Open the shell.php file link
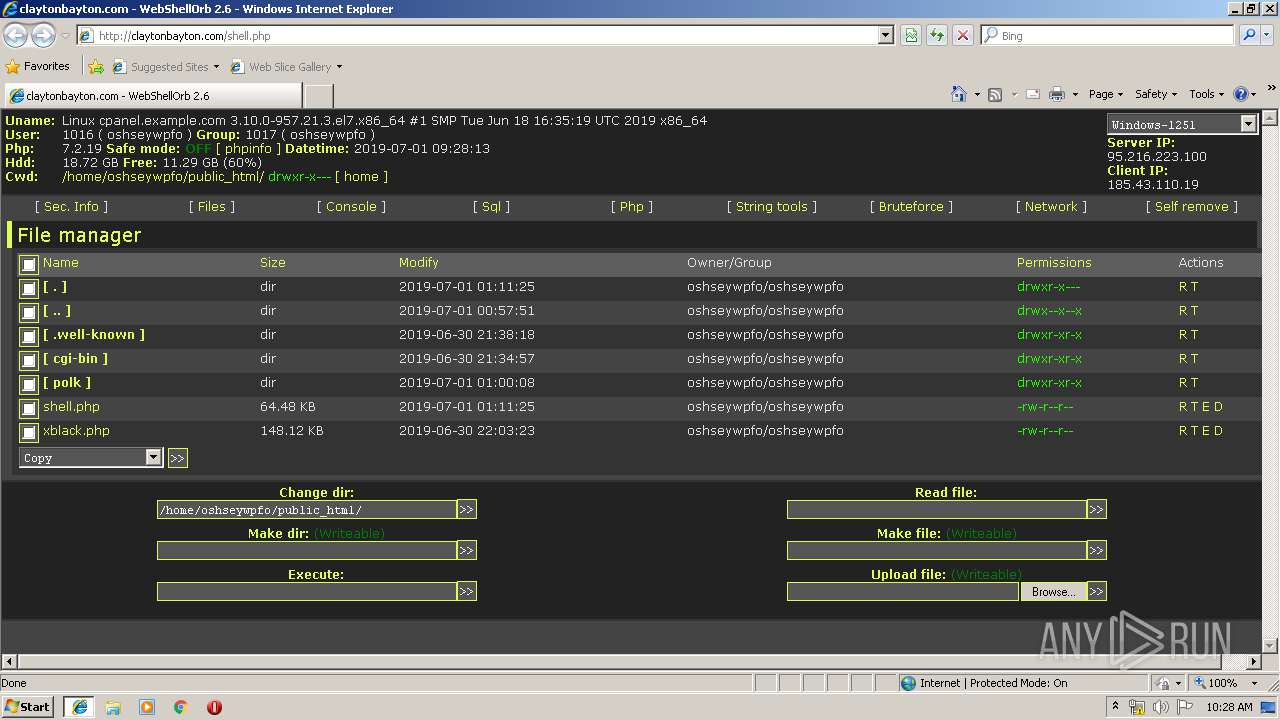This screenshot has height=720, width=1280. [x=71, y=407]
